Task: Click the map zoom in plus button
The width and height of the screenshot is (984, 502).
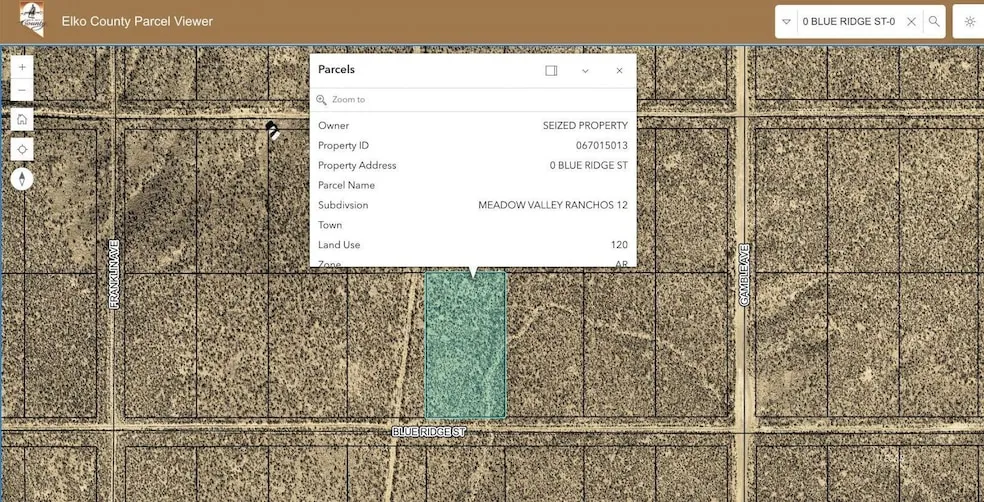Action: coord(22,67)
